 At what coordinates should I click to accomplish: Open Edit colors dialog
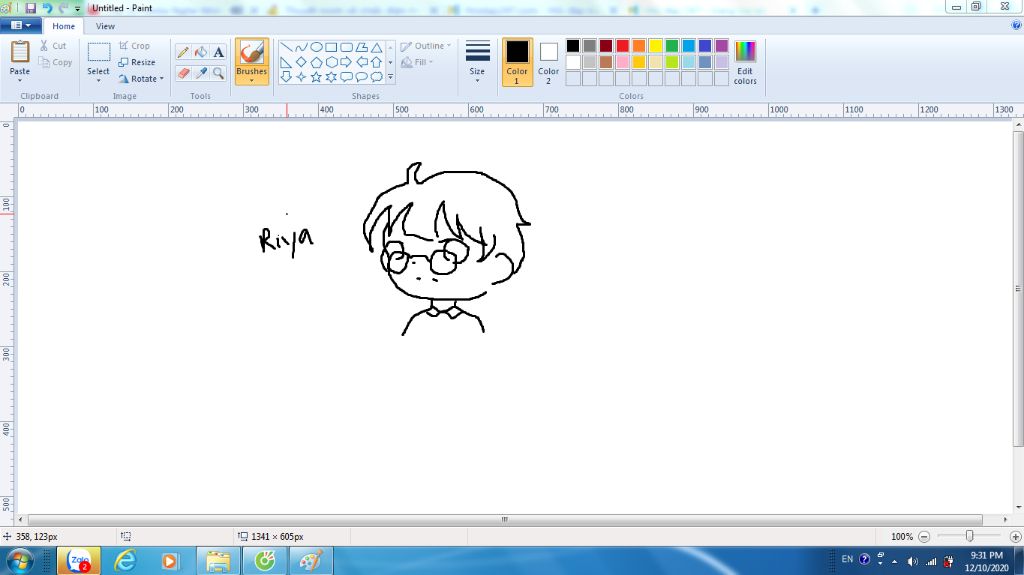pyautogui.click(x=745, y=62)
